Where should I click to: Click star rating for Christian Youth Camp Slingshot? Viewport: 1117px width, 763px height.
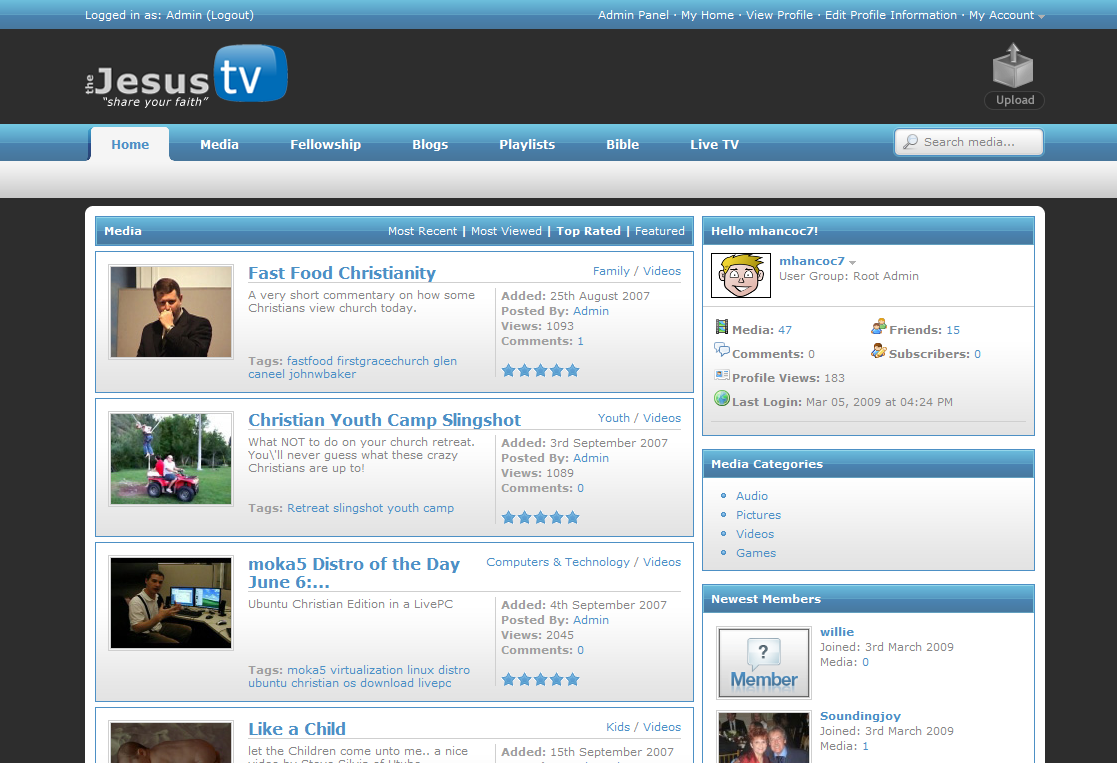(x=541, y=517)
